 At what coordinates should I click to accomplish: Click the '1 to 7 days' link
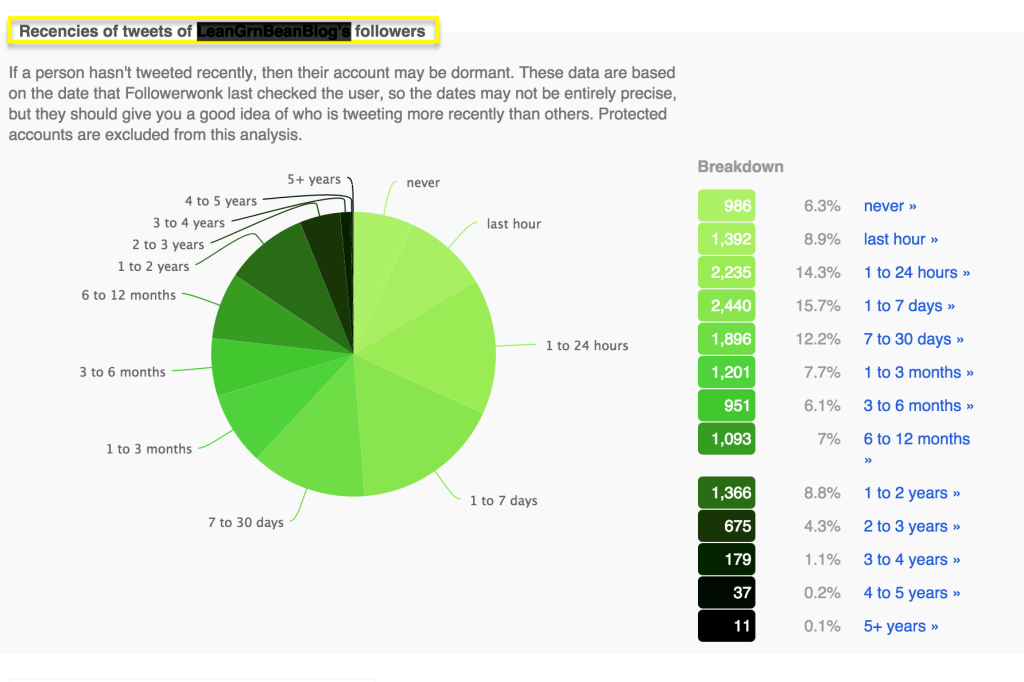(909, 306)
